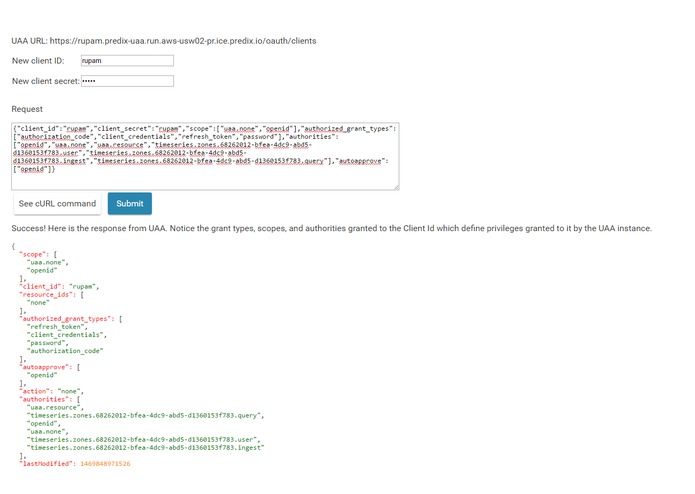Viewport: 695px width, 494px height.
Task: Click "client_credentials" in response JSON
Action: pyautogui.click(x=65, y=335)
